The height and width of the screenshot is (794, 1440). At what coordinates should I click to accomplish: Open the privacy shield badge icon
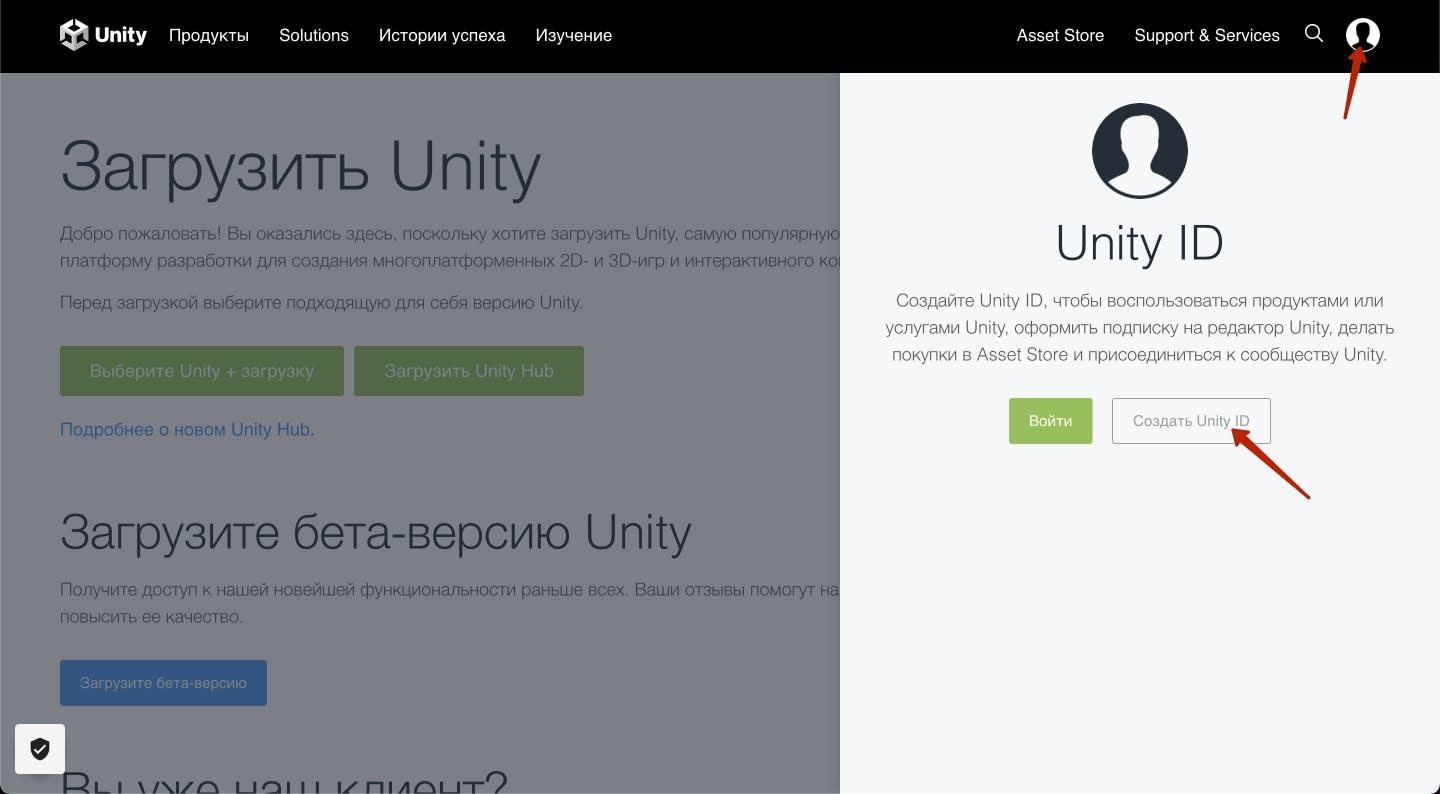tap(40, 749)
